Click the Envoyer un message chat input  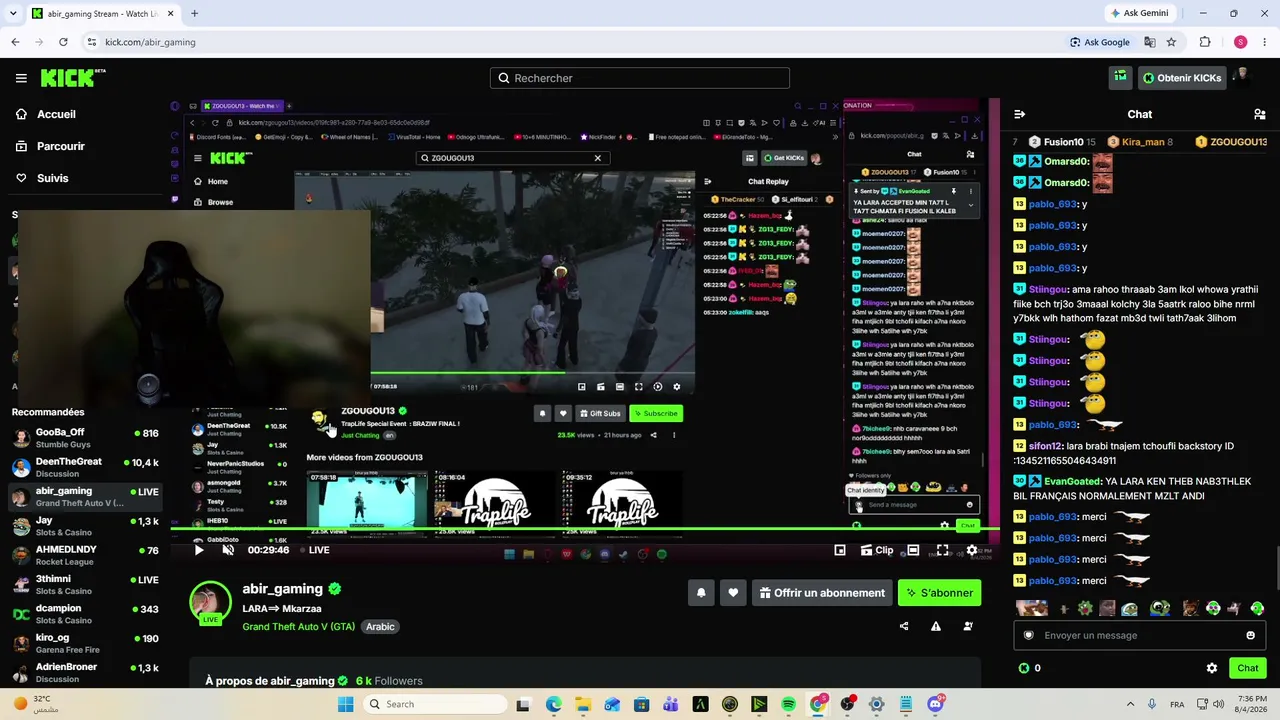[1140, 635]
